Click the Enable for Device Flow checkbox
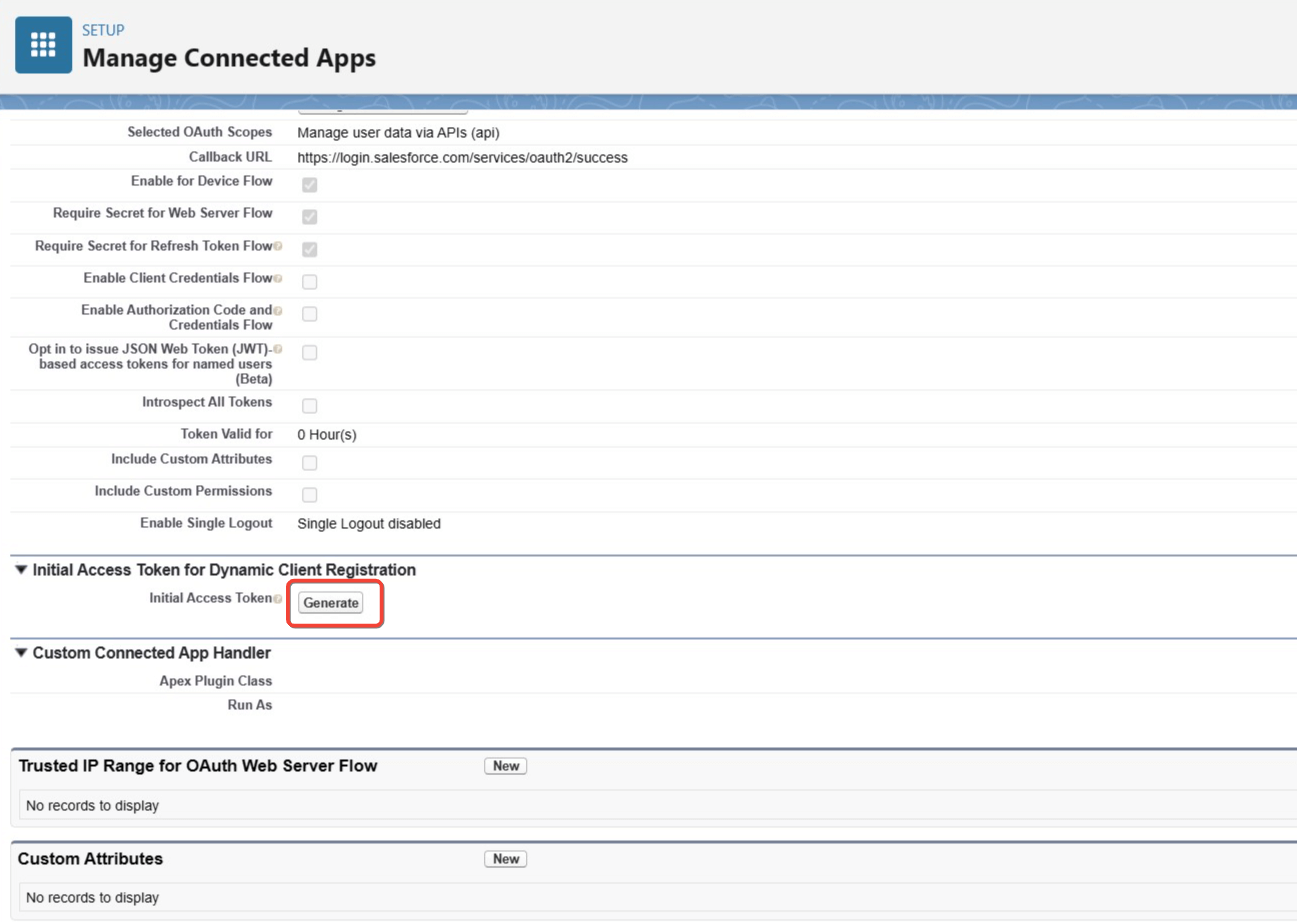 pos(310,185)
